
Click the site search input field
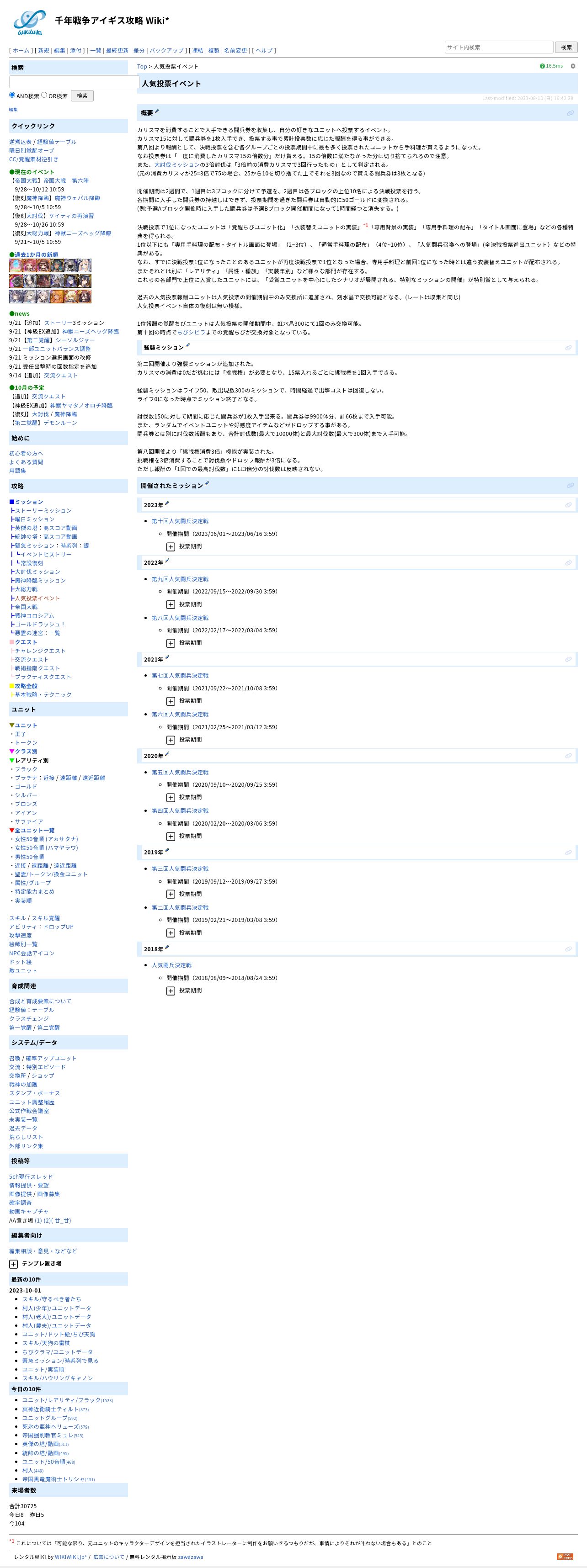pyautogui.click(x=499, y=48)
